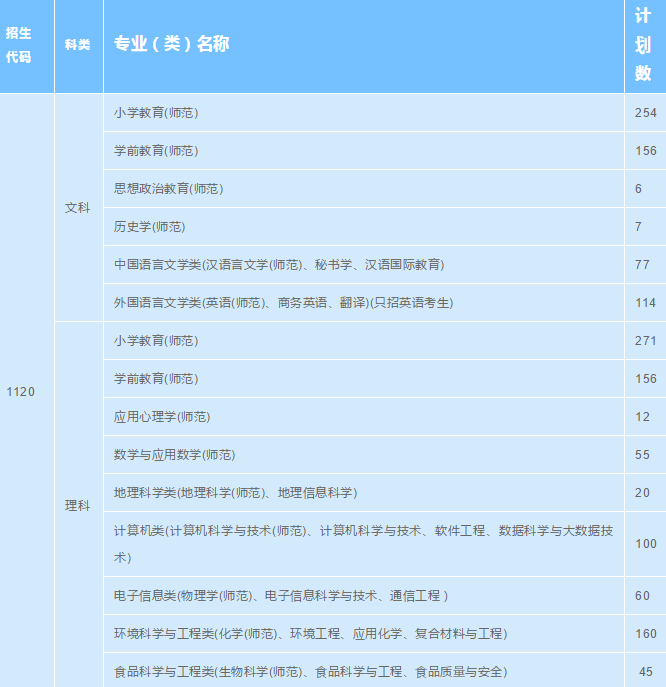Select the 1120 enrollment code cell

(21, 391)
